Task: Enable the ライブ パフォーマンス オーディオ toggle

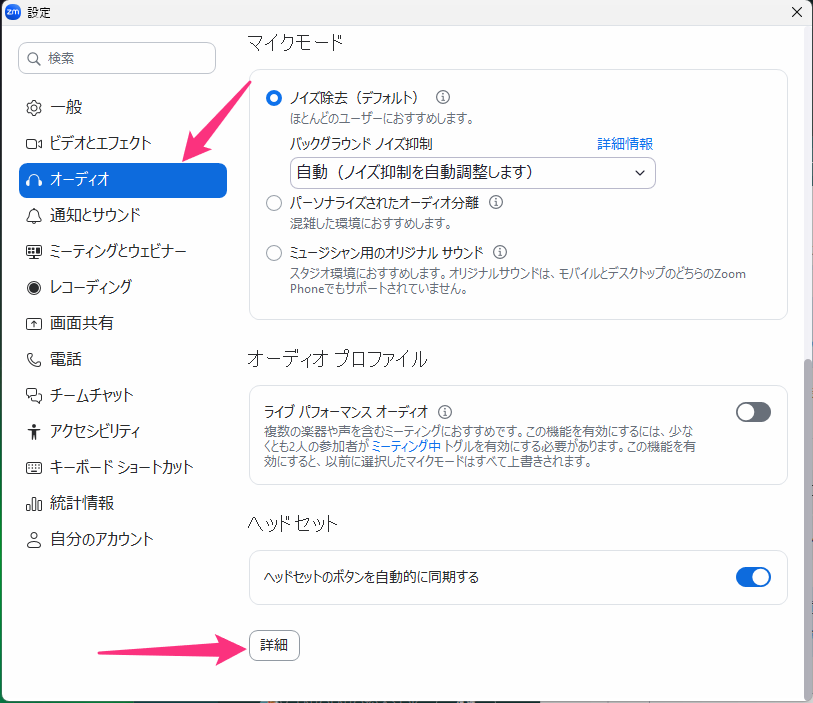Action: pos(753,412)
